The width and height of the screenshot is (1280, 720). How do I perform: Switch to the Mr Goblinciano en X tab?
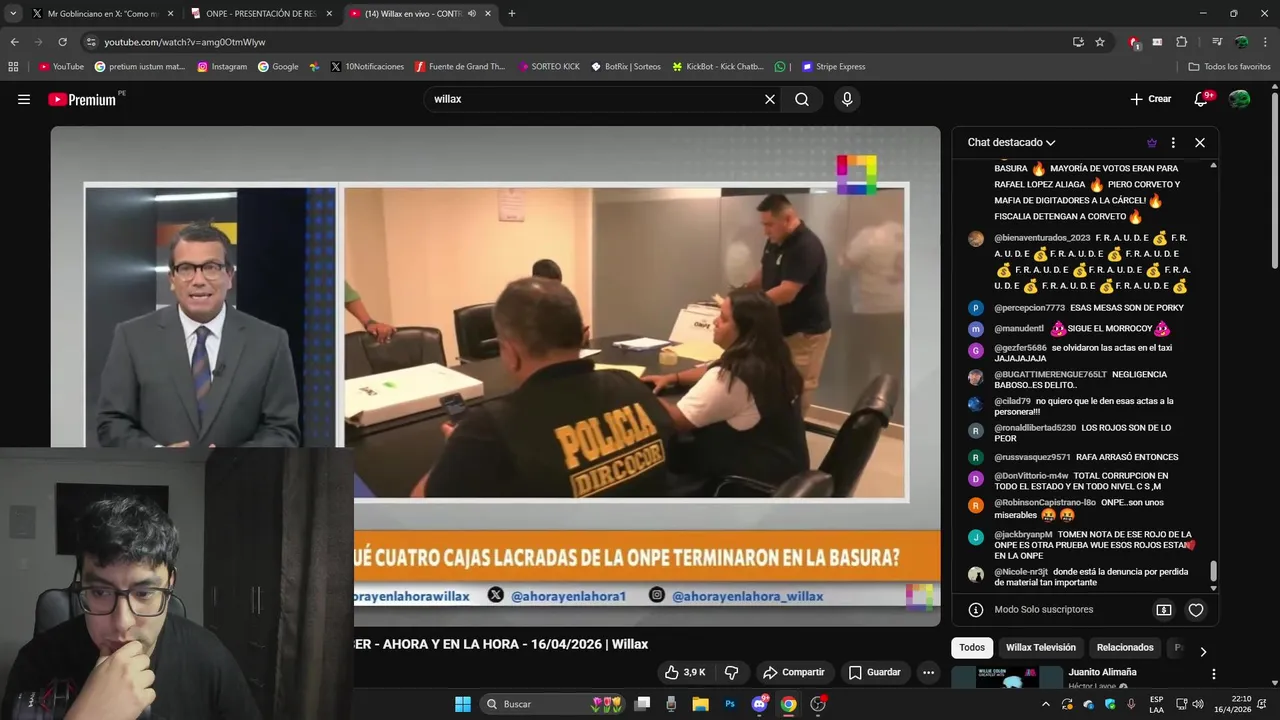point(102,13)
